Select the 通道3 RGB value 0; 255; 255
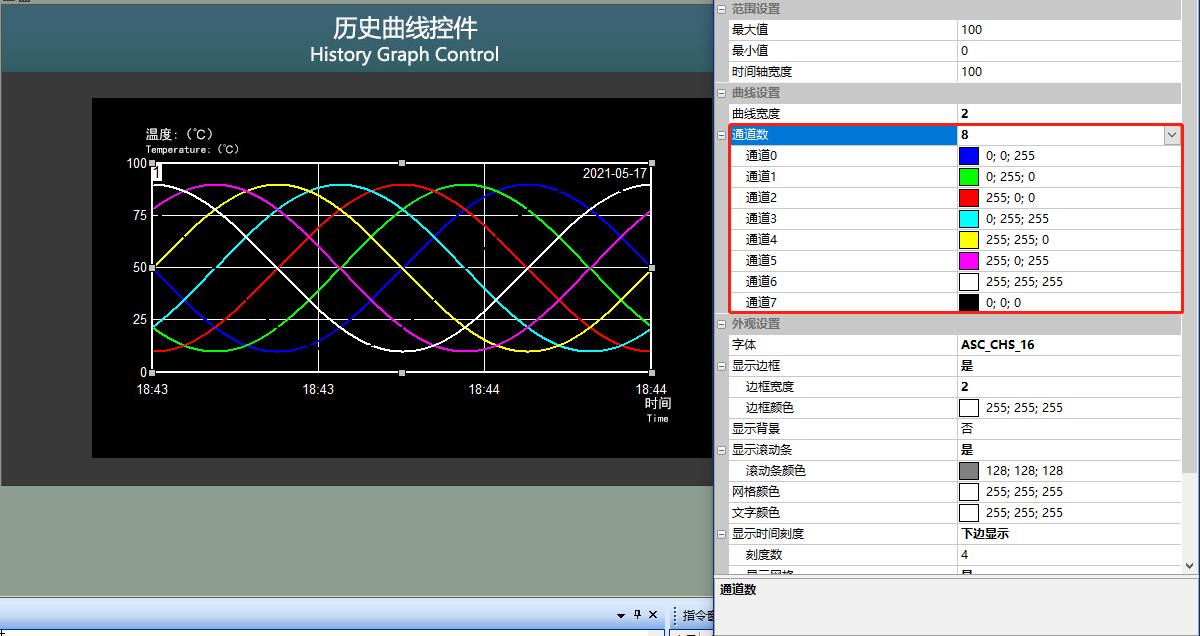The height and width of the screenshot is (636, 1200). (1017, 219)
